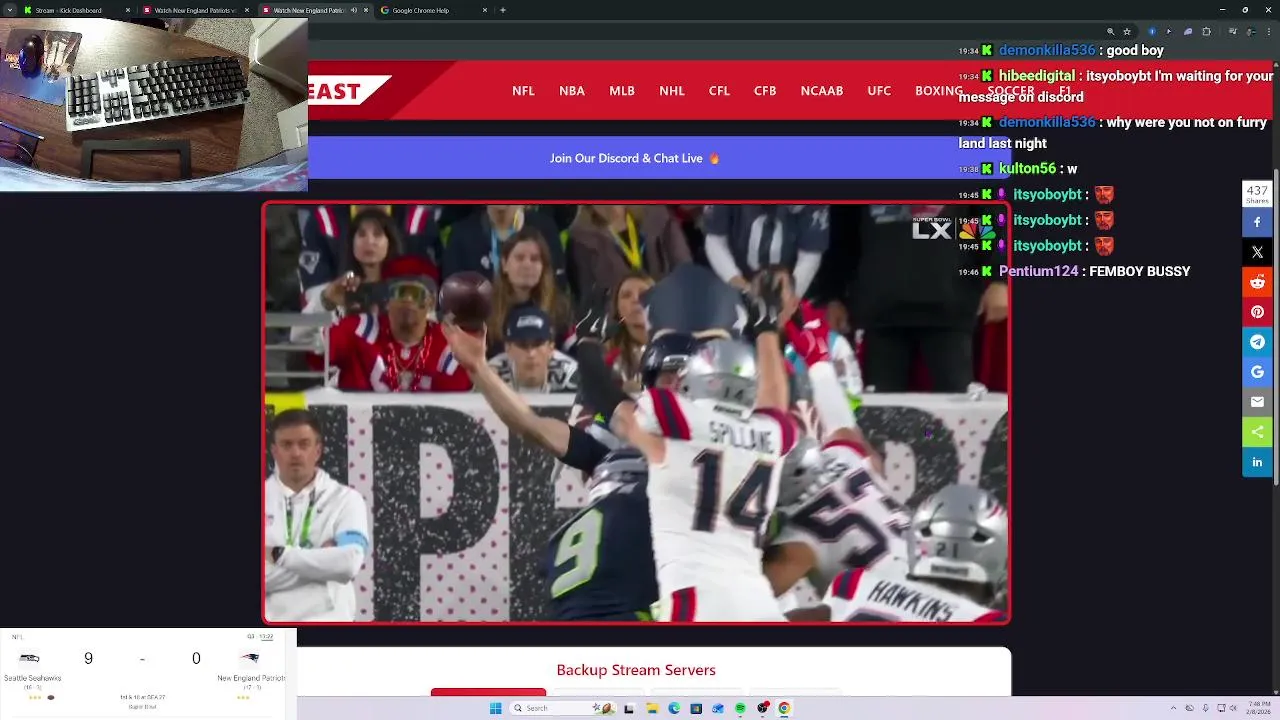Click New England Patriots name in scoreboard
The image size is (1280, 720).
pyautogui.click(x=251, y=678)
